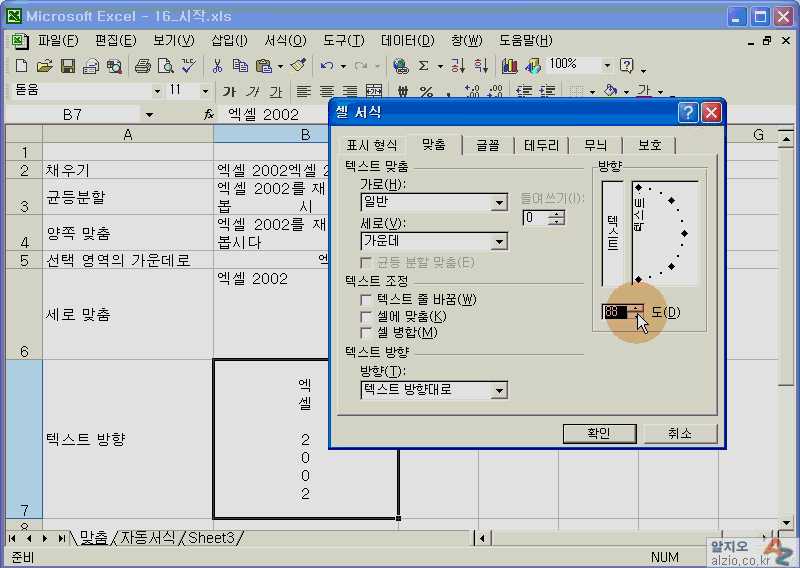Sort descending with the toolbar icon
The image size is (800, 568).
point(481,66)
